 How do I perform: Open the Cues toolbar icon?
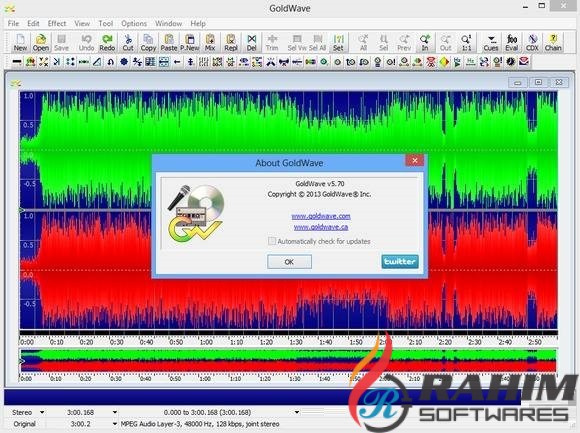[x=491, y=43]
